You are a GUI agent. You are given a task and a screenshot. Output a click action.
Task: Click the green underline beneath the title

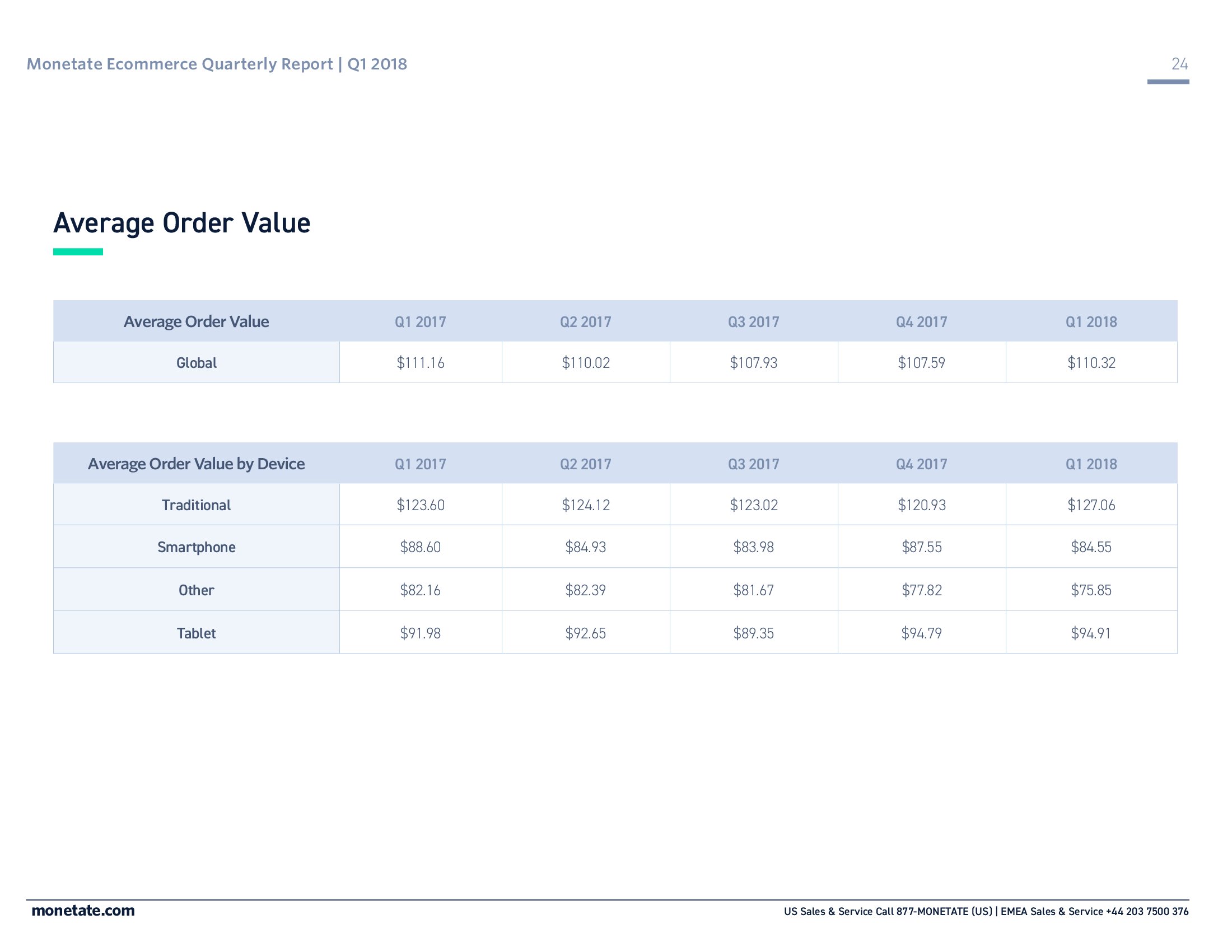[x=78, y=252]
